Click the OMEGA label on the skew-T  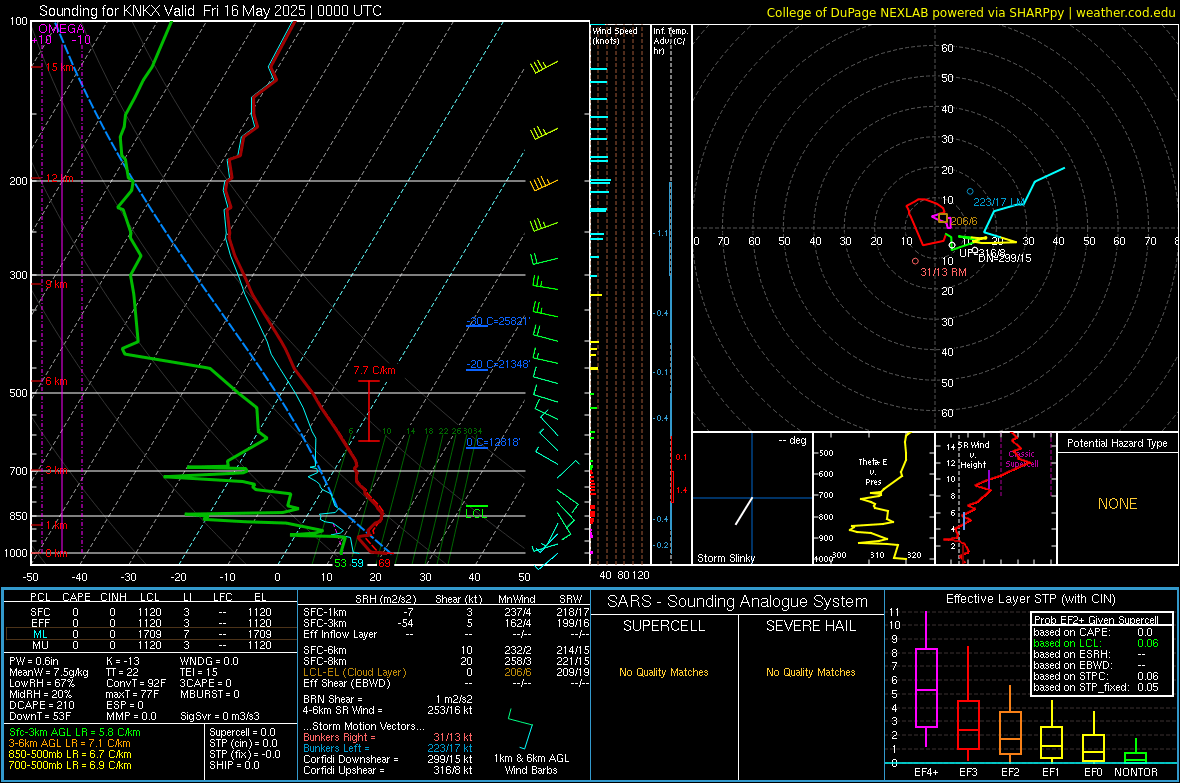tap(62, 29)
